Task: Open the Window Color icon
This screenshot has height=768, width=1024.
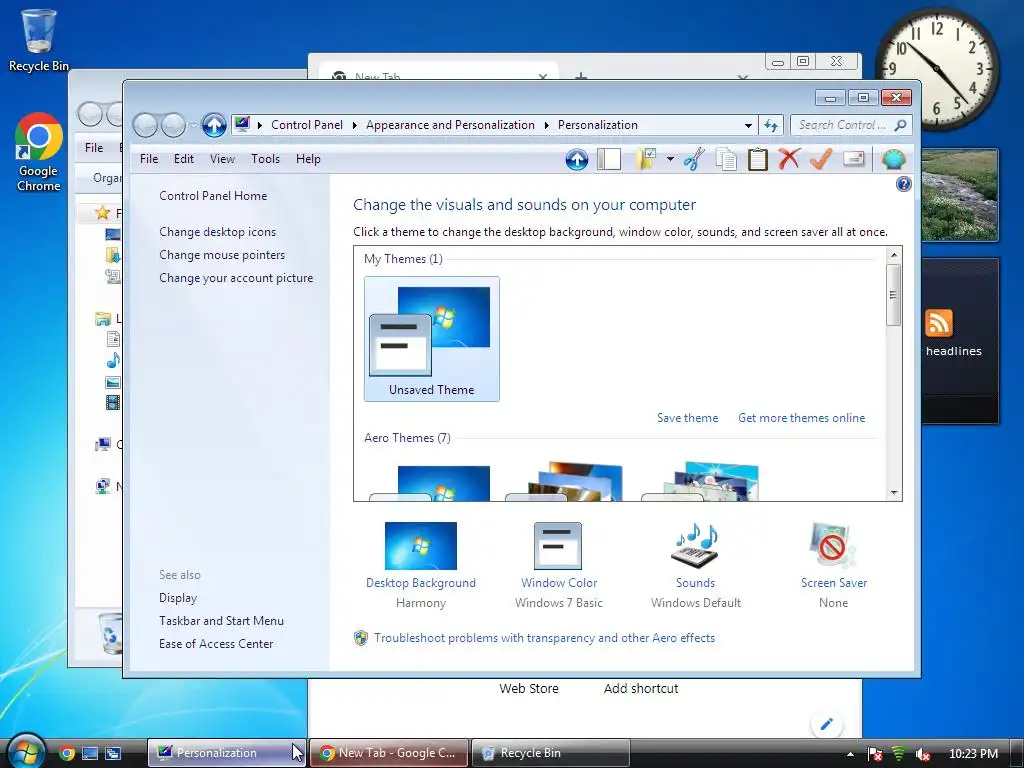Action: [558, 546]
